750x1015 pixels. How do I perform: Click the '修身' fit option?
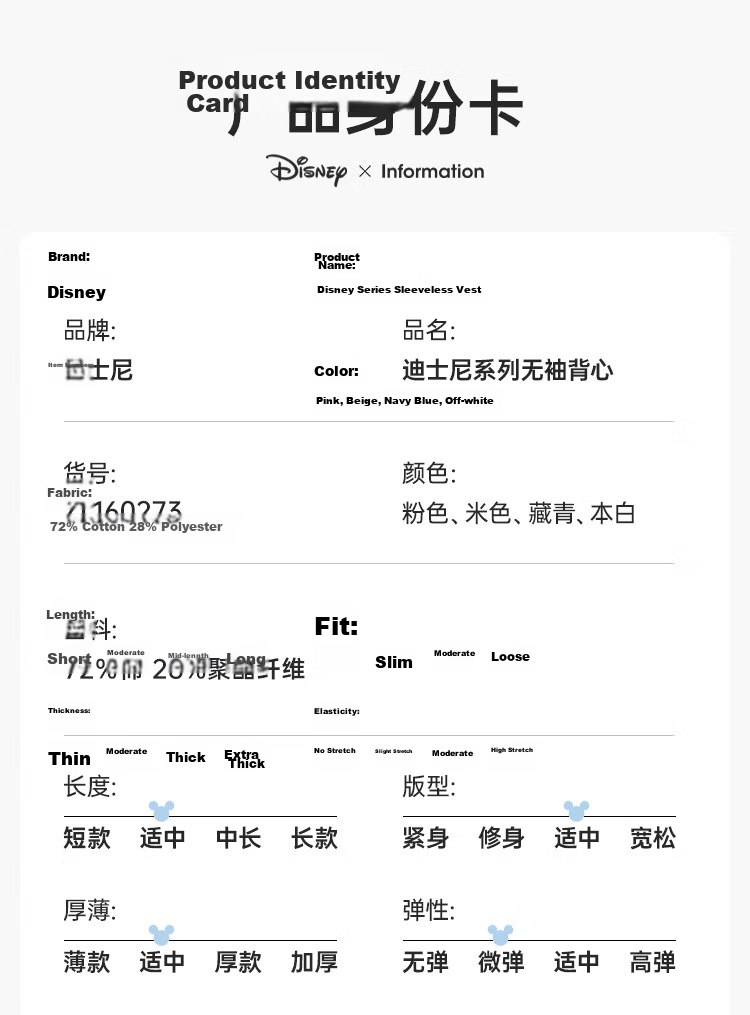pos(502,838)
